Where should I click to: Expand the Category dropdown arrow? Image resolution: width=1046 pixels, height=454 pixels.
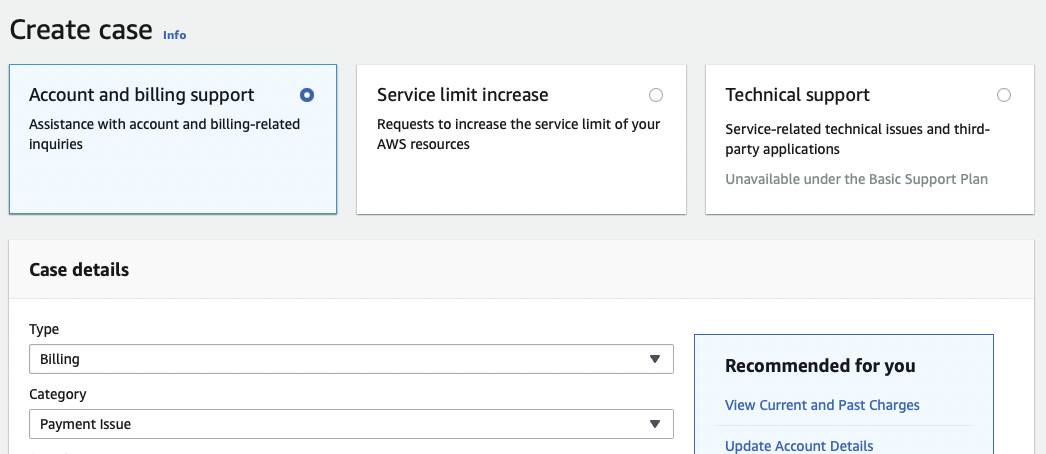(x=655, y=424)
